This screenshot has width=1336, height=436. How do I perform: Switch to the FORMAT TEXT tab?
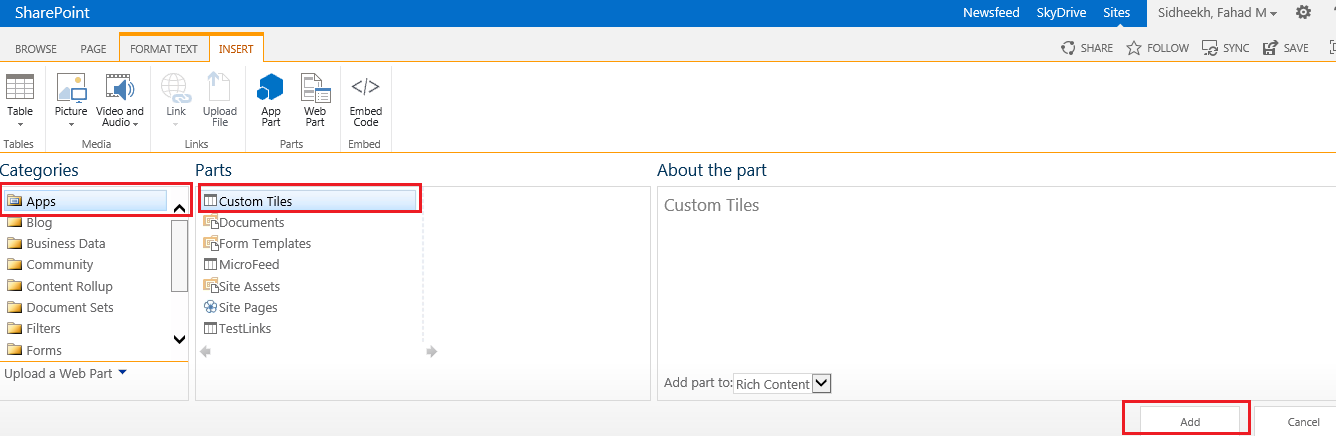164,48
